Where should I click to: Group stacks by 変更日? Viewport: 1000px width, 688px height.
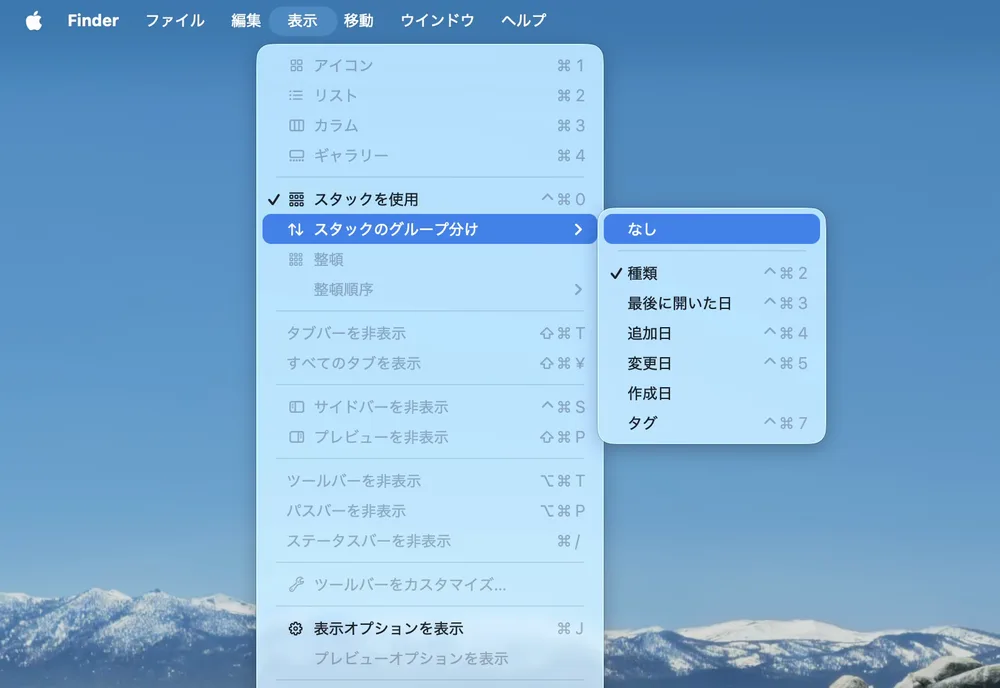coord(712,363)
